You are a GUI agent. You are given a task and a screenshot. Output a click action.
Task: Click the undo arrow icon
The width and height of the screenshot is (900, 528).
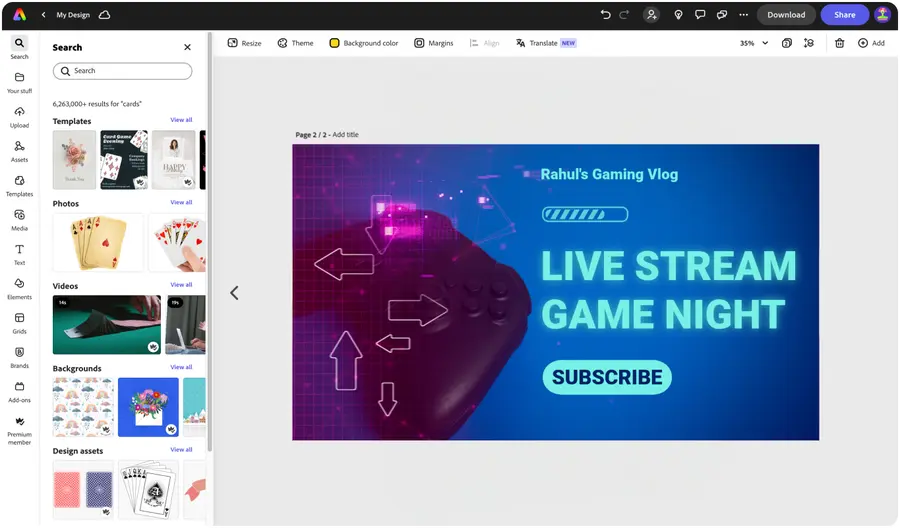[x=605, y=15]
